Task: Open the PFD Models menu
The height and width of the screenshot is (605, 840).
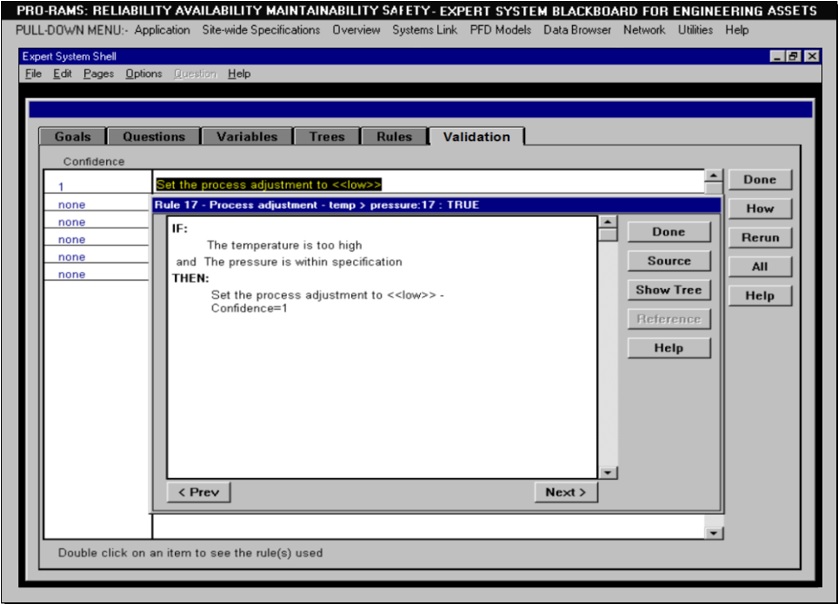Action: [500, 30]
